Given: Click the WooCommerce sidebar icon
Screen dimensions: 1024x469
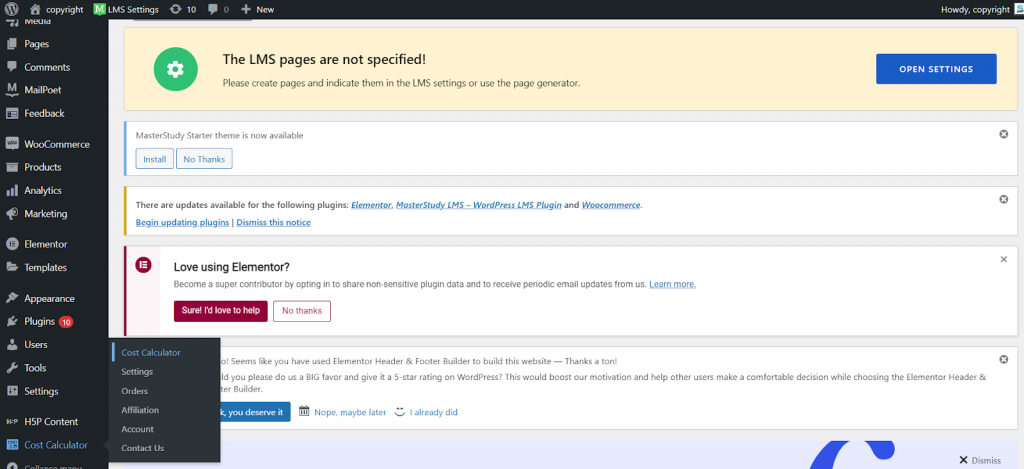Looking at the screenshot, I should [x=12, y=144].
